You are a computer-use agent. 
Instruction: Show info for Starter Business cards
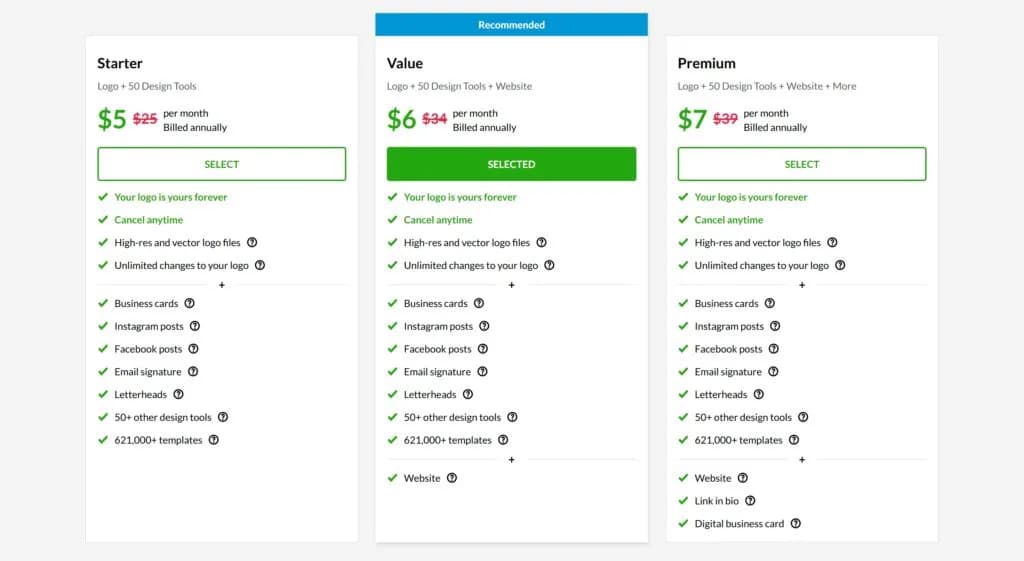coord(189,303)
